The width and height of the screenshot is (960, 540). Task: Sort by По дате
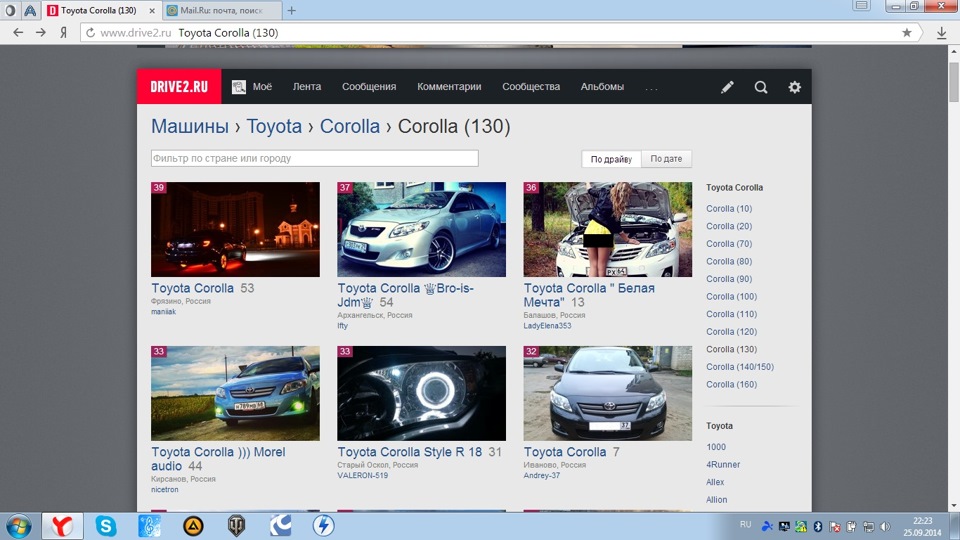click(666, 159)
